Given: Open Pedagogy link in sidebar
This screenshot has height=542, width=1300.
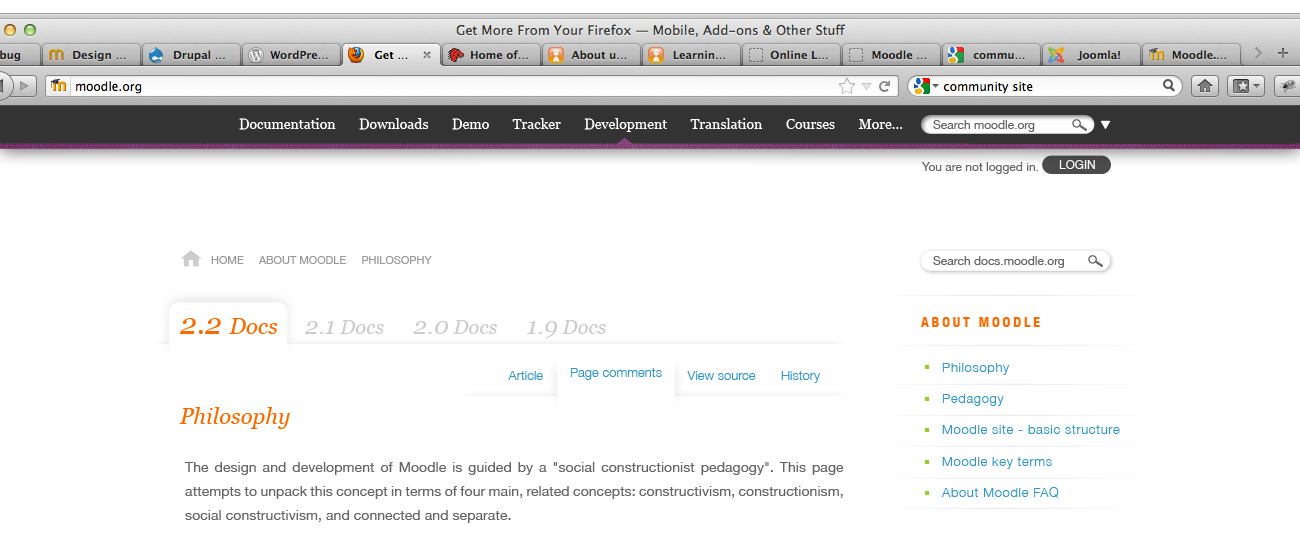Looking at the screenshot, I should [x=972, y=399].
